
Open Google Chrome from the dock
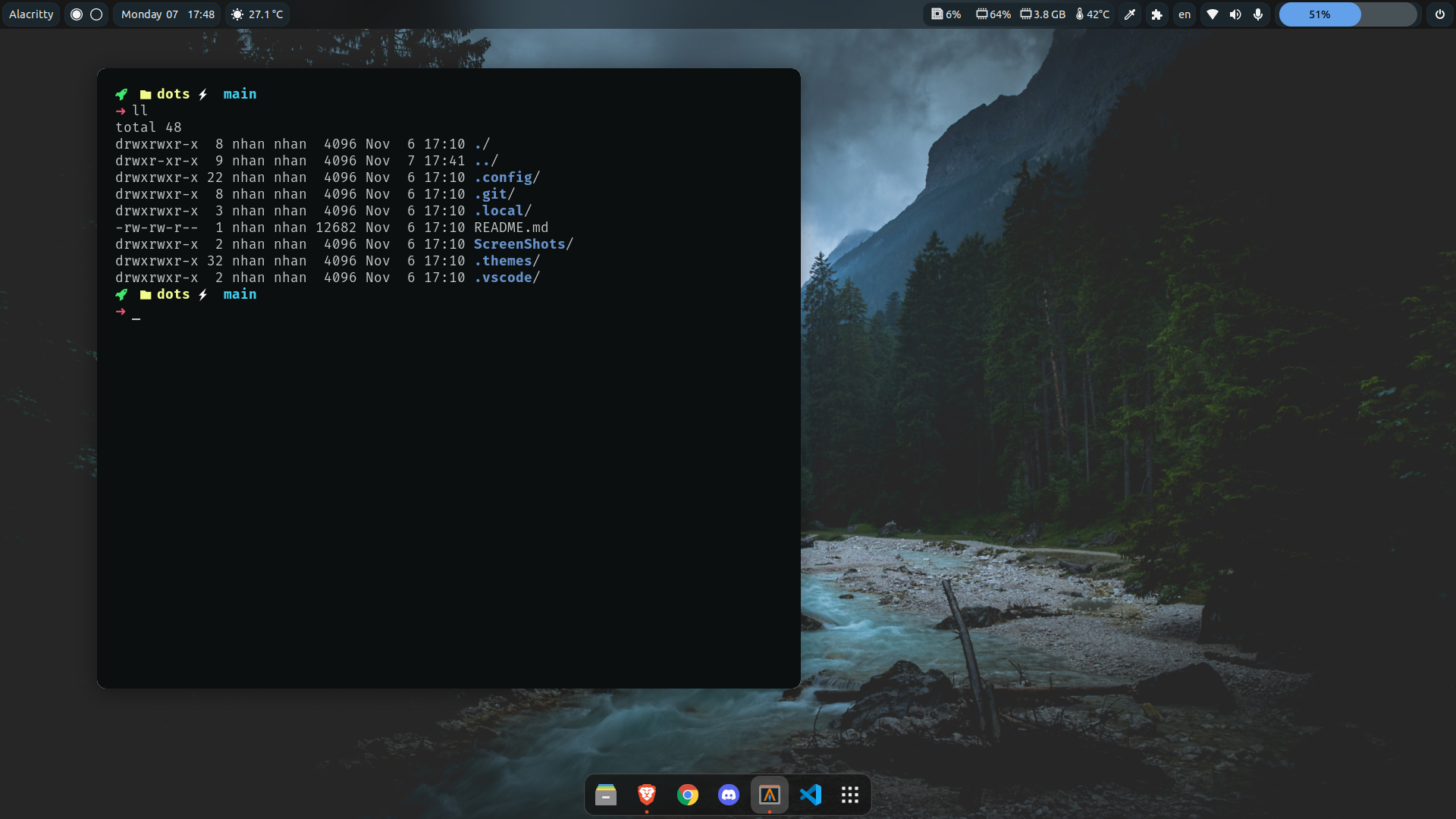click(x=687, y=795)
